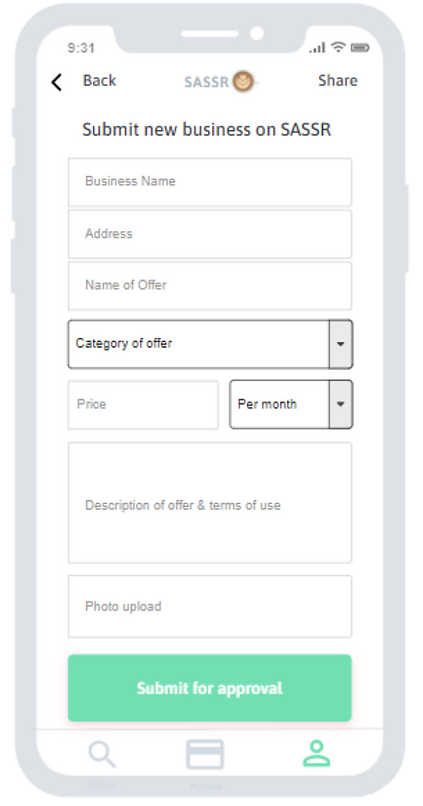Select the Category of offer combo box
Image resolution: width=423 pixels, height=806 pixels.
point(210,344)
